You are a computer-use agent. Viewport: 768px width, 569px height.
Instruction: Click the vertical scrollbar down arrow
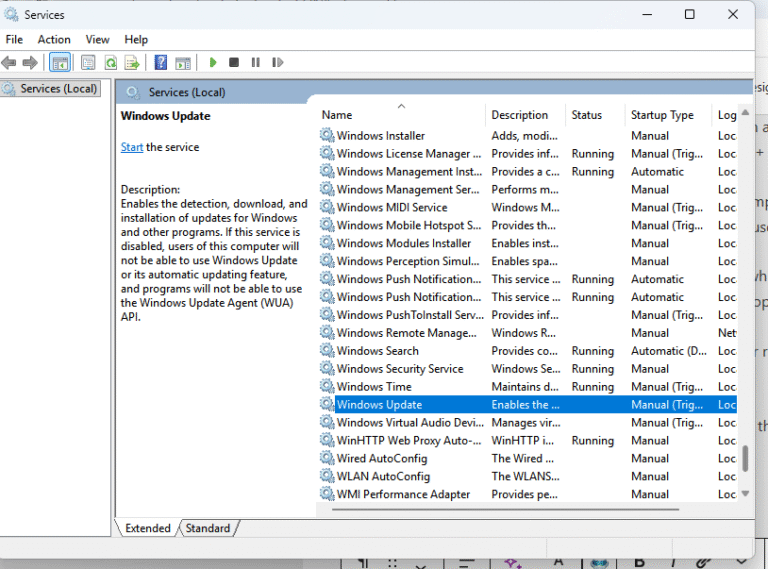tap(745, 494)
